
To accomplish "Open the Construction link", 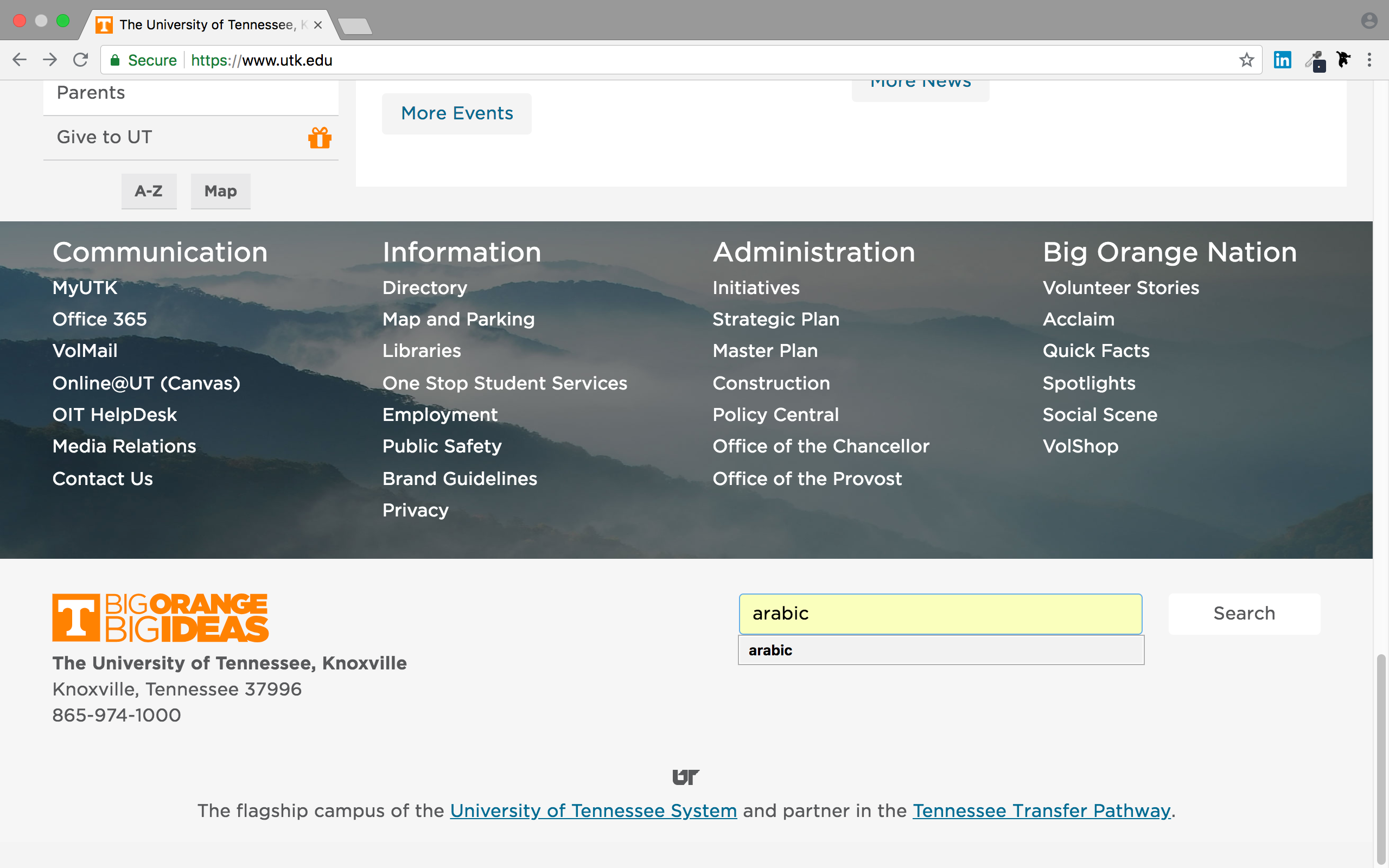I will coord(772,383).
